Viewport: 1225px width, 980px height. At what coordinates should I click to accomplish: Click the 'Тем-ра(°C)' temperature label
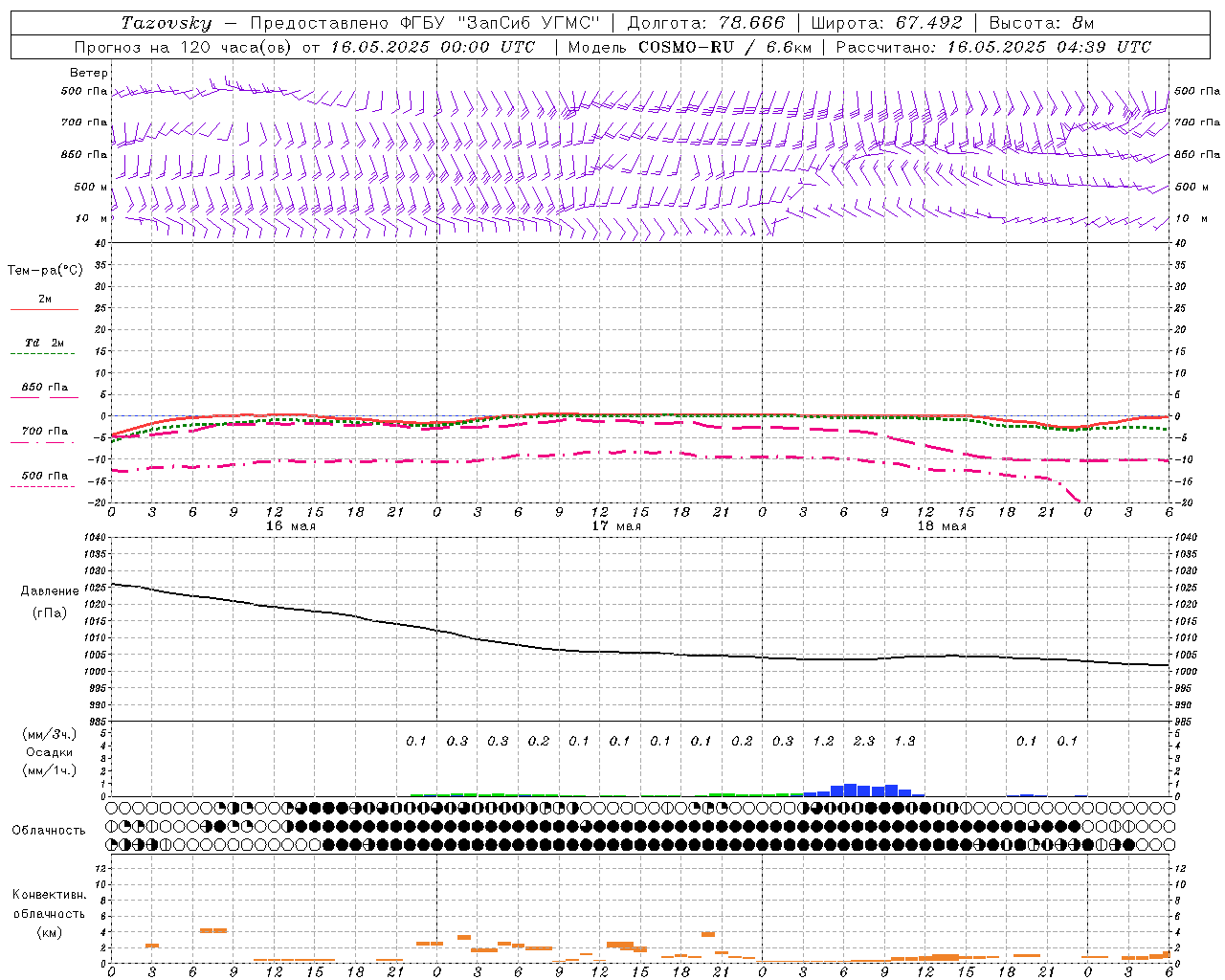point(45,271)
